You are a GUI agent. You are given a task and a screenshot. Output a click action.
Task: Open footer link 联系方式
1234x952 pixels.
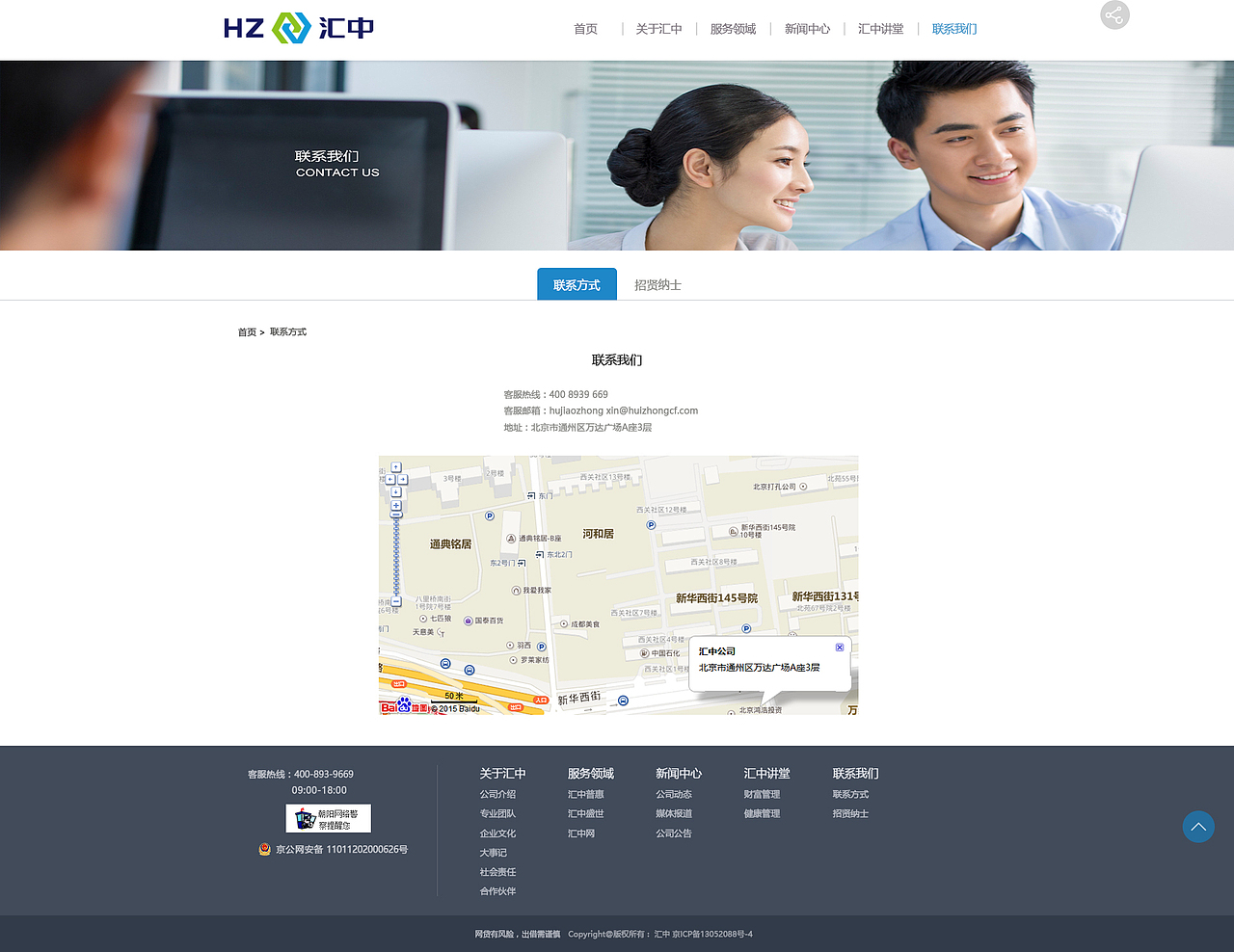tap(850, 795)
